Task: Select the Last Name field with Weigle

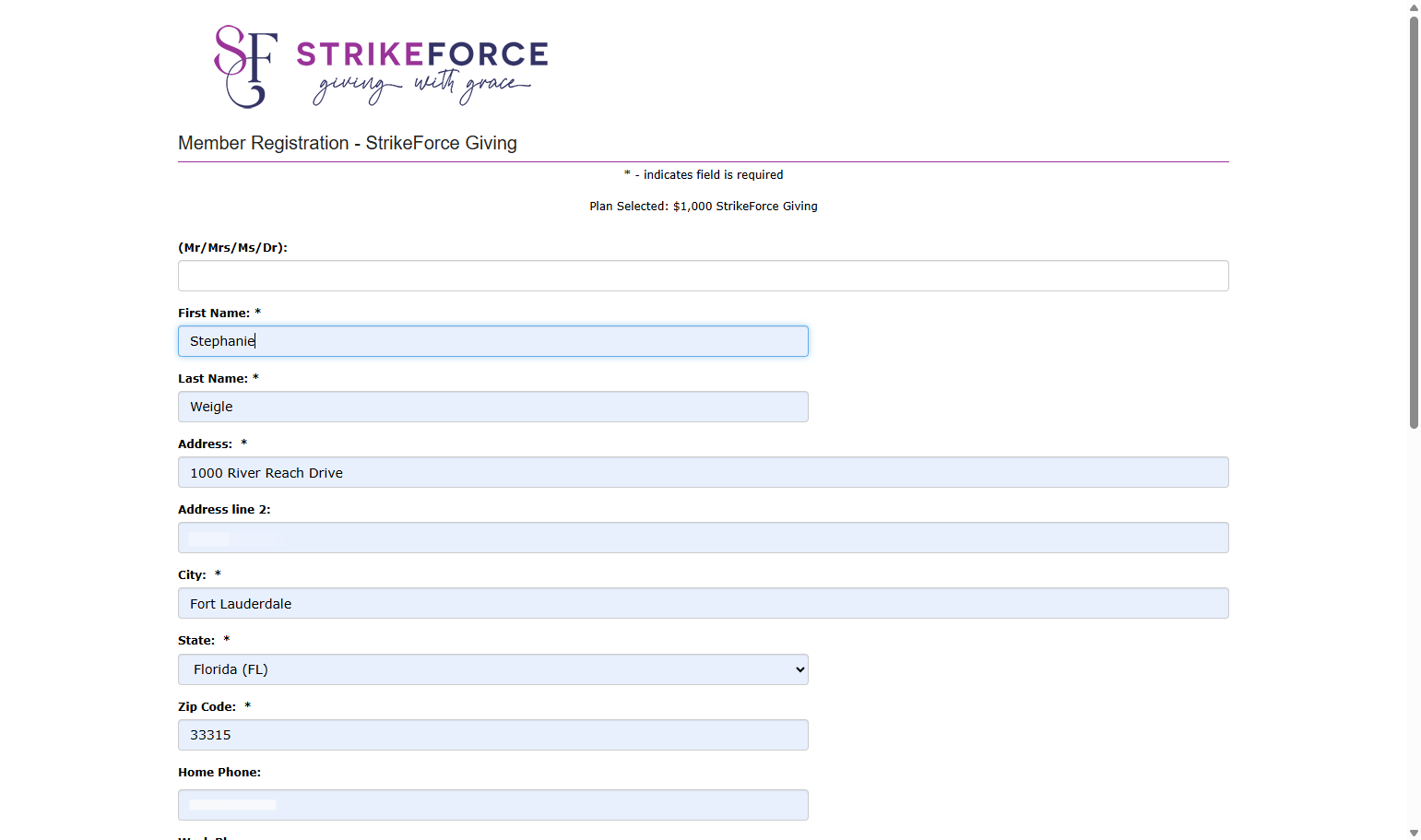Action: [x=492, y=407]
